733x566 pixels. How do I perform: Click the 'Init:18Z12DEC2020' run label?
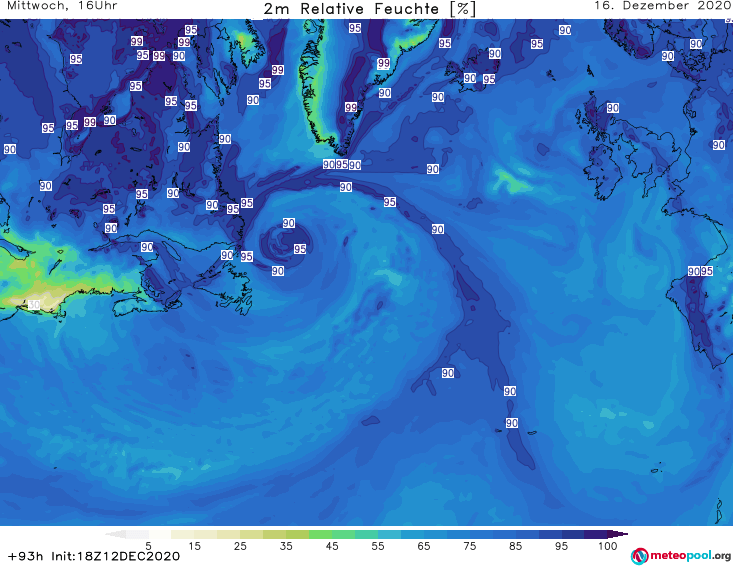tap(115, 556)
